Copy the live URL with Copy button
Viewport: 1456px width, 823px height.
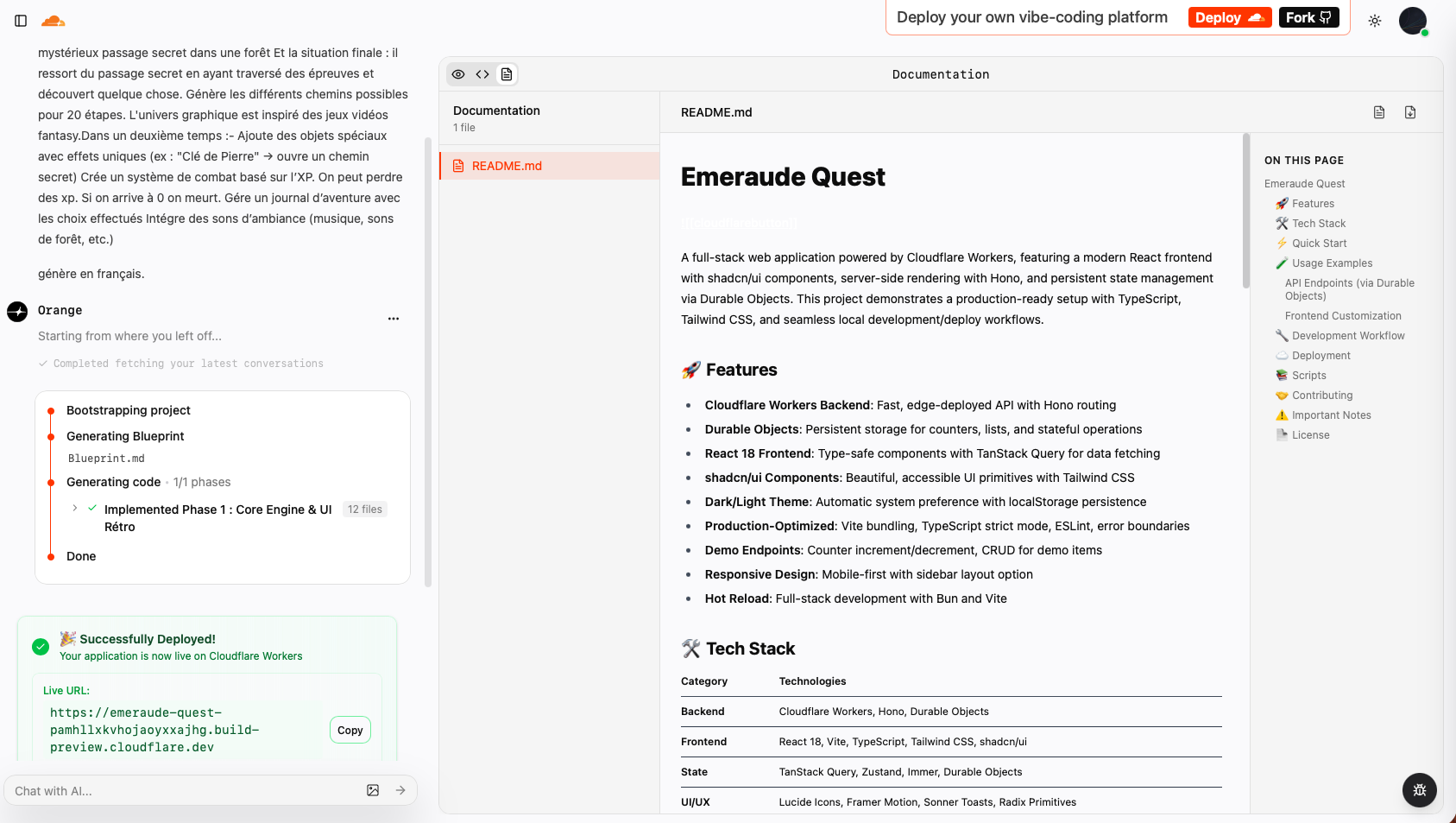[x=350, y=730]
